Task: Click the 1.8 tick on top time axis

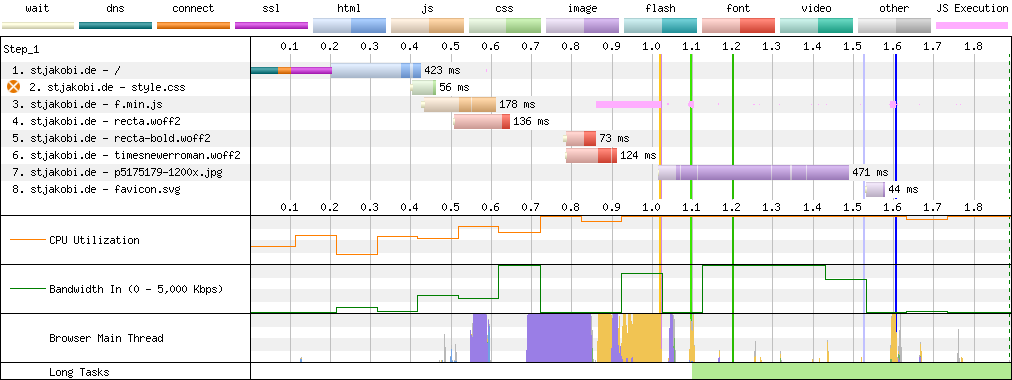Action: 974,46
